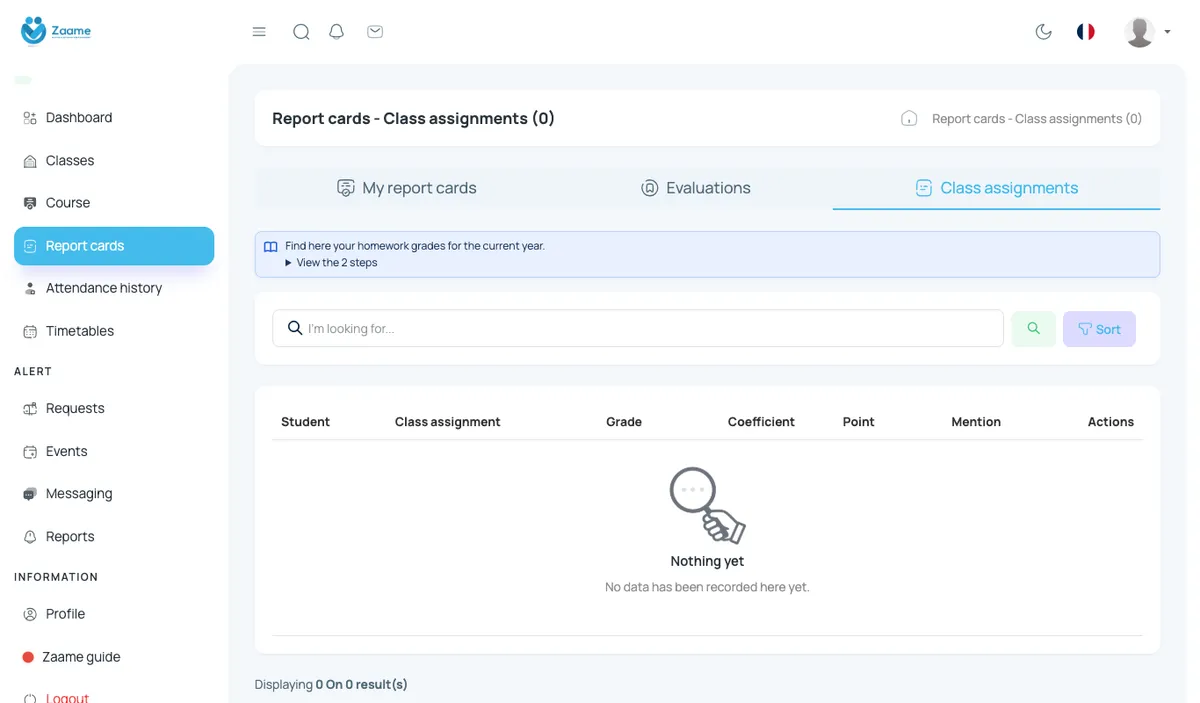Select the Class assignments tab
Viewport: 1200px width, 703px height.
point(996,188)
